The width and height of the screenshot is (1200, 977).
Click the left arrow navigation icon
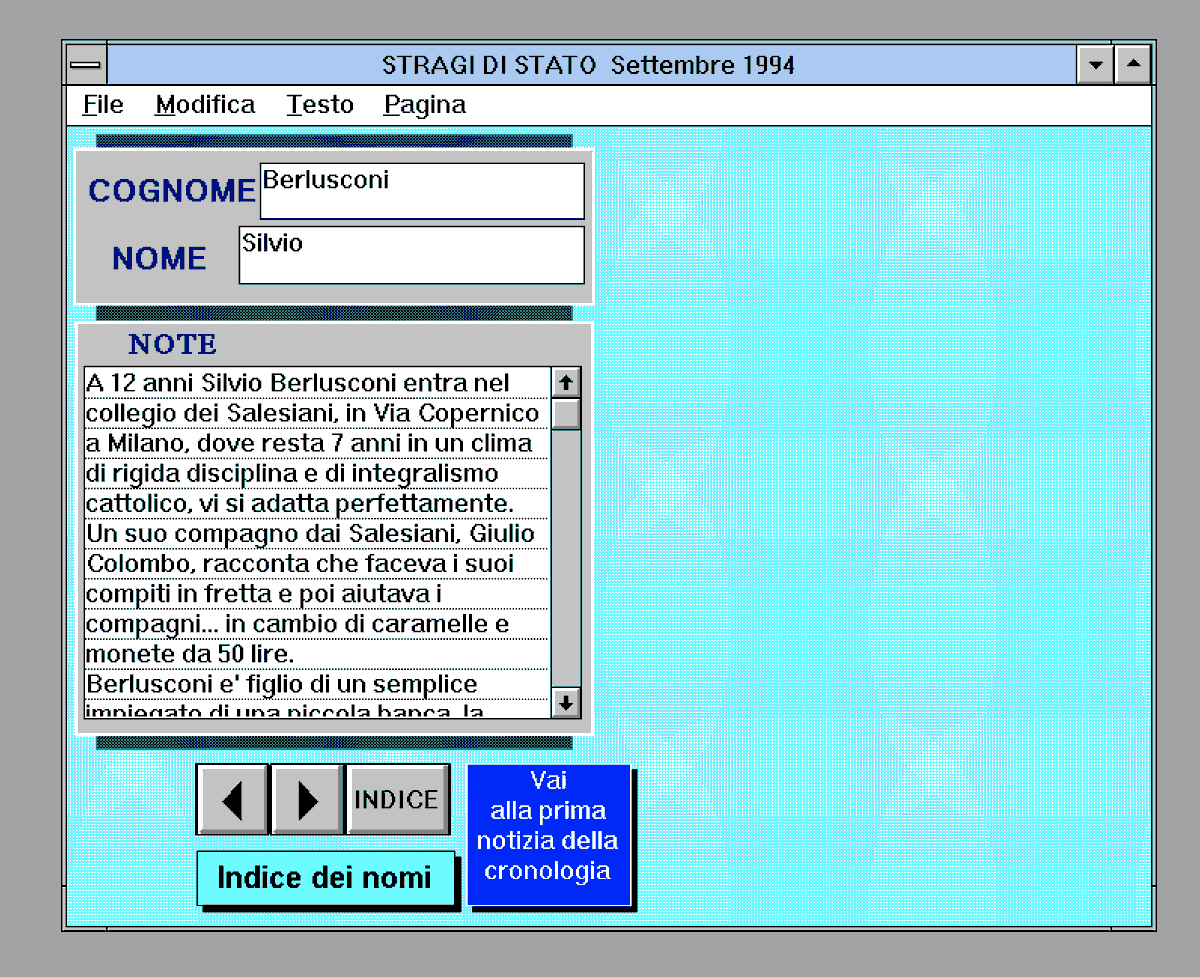tap(232, 800)
